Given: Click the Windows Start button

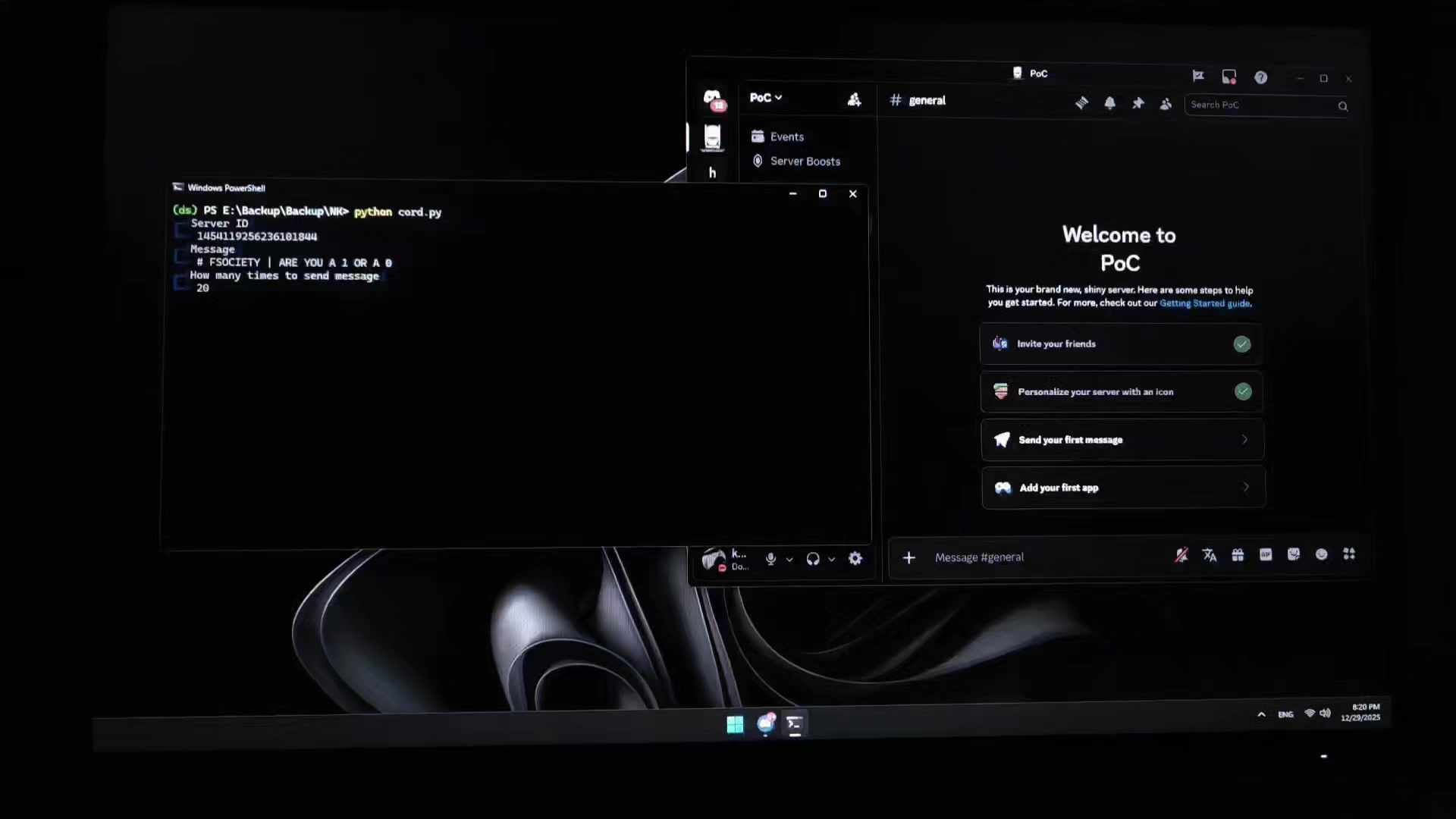Looking at the screenshot, I should (735, 725).
